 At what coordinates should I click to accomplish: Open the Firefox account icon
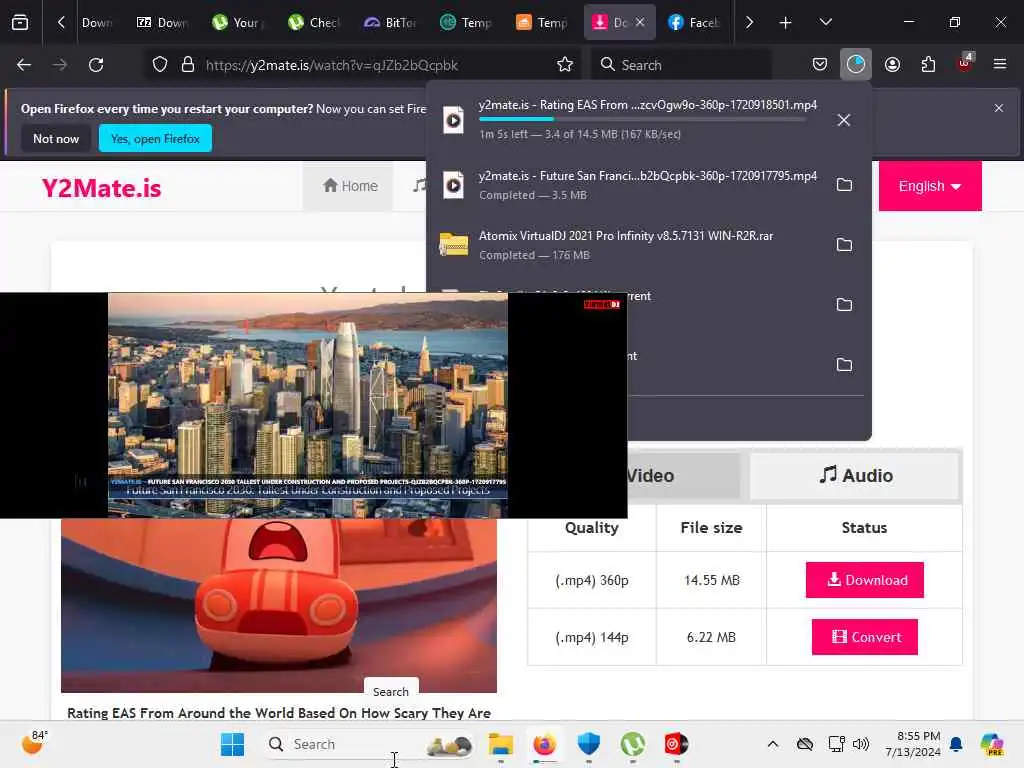892,65
